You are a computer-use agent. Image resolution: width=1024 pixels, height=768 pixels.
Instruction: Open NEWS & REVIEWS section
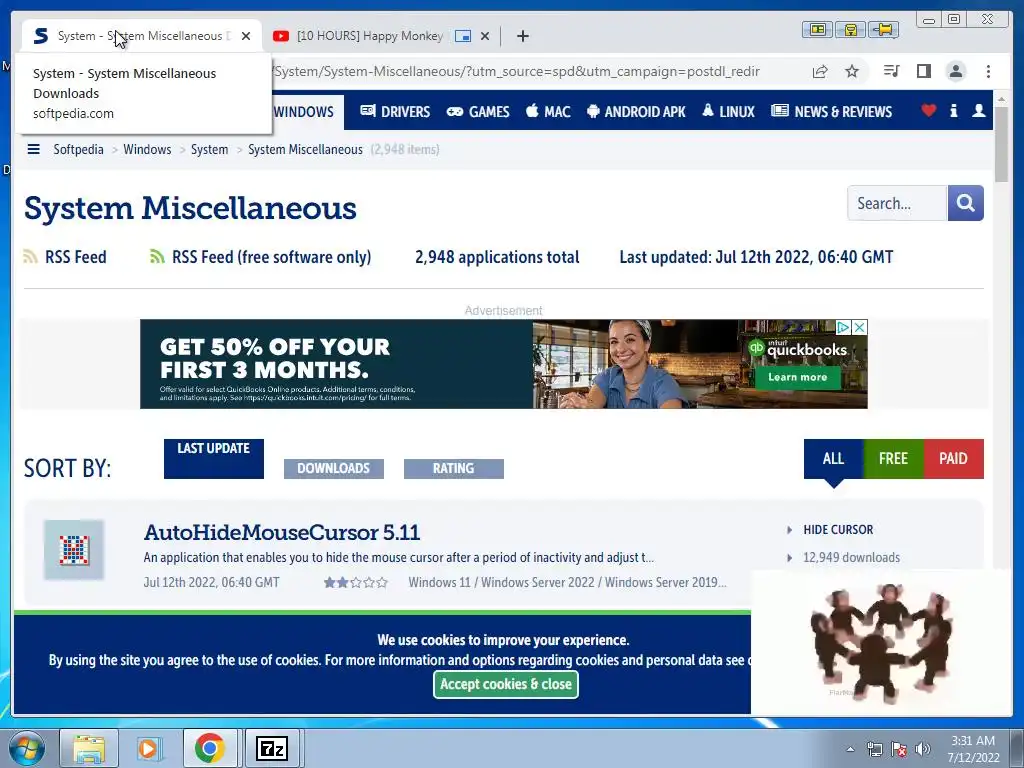(831, 112)
